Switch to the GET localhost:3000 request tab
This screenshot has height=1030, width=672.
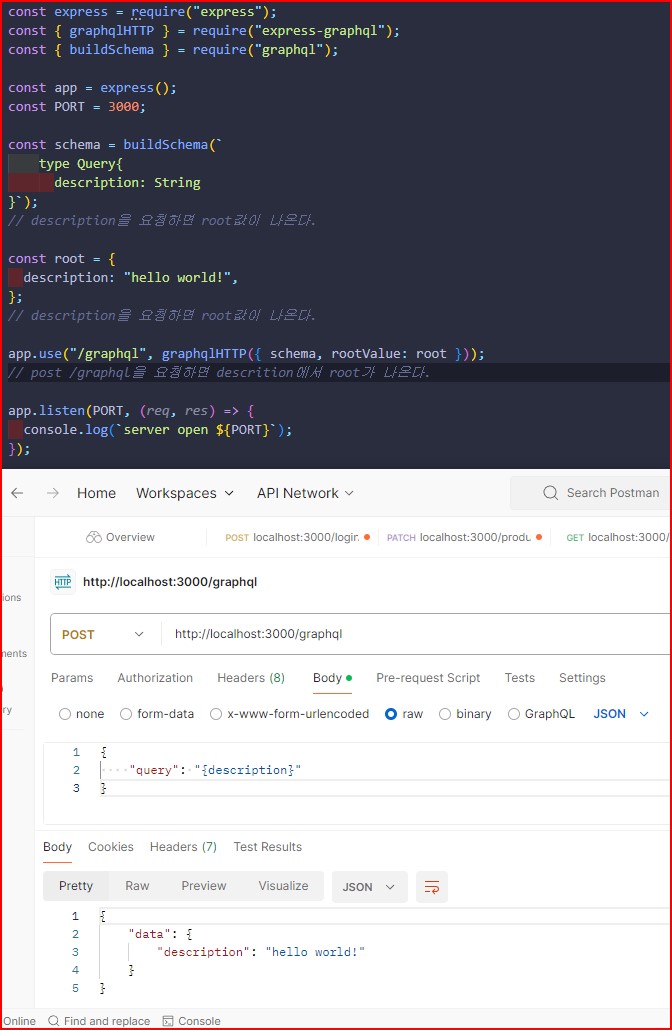point(616,537)
